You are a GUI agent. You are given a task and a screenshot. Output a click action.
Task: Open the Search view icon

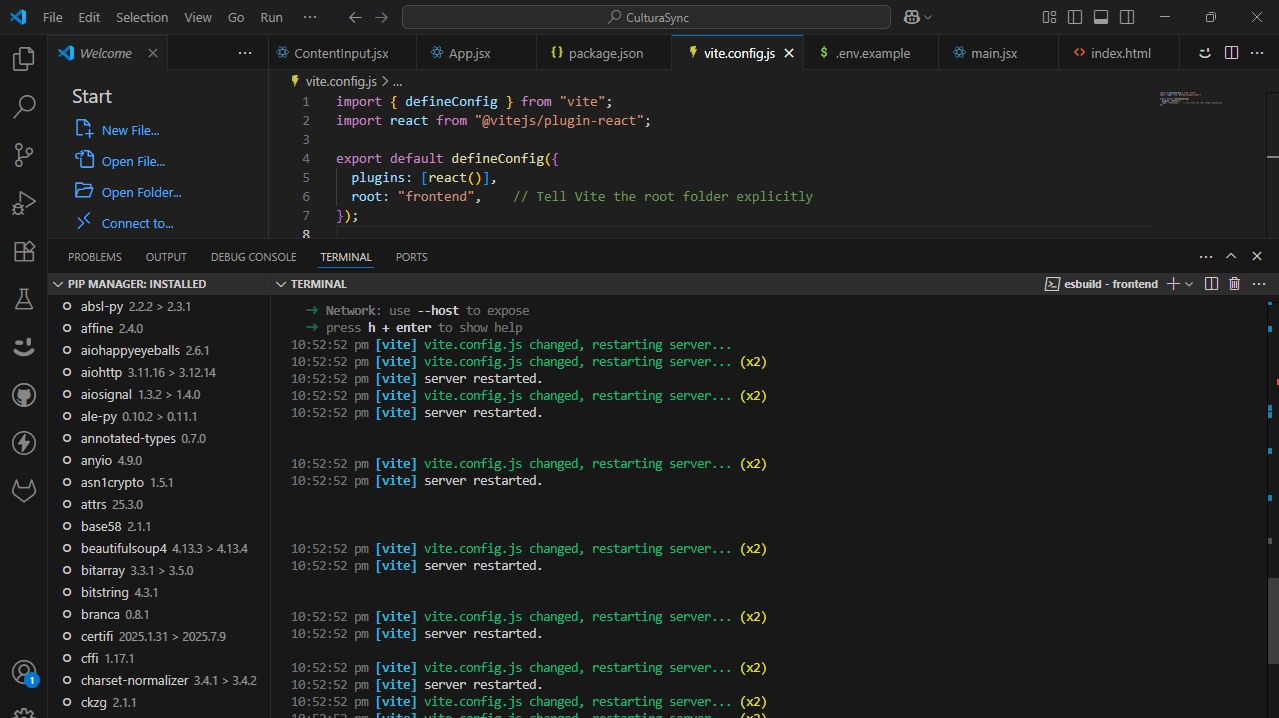pyautogui.click(x=23, y=106)
